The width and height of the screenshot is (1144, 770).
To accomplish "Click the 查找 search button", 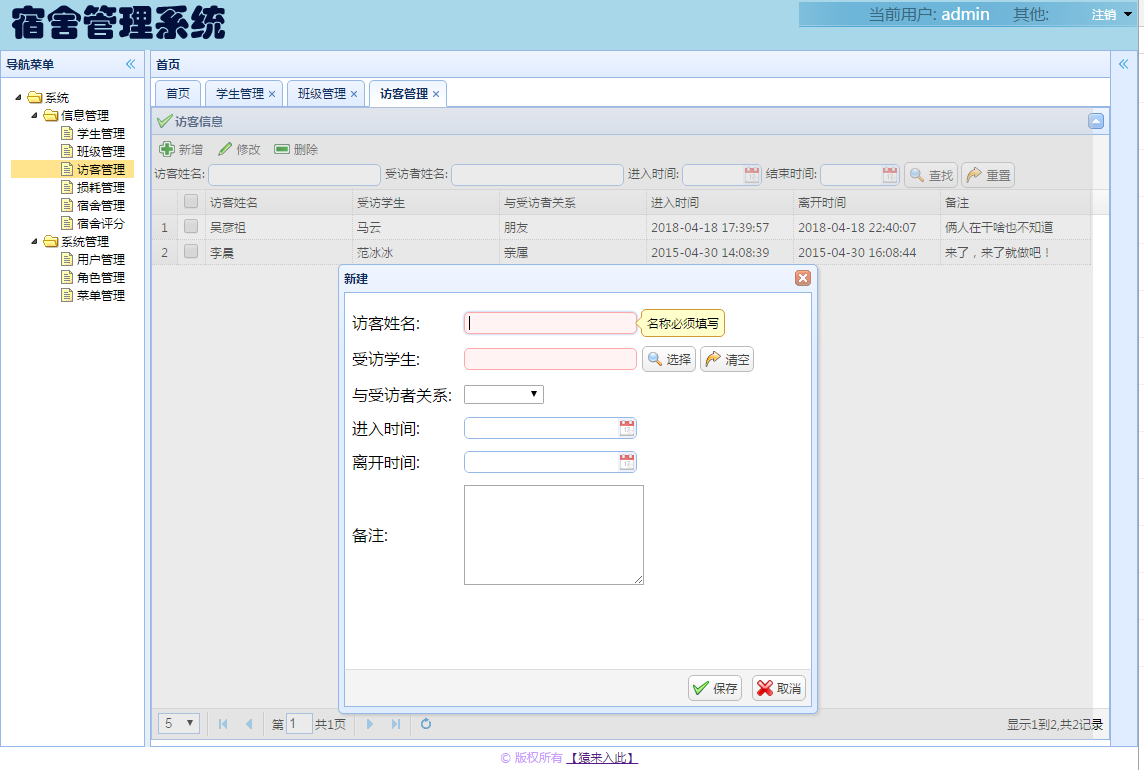I will (931, 175).
